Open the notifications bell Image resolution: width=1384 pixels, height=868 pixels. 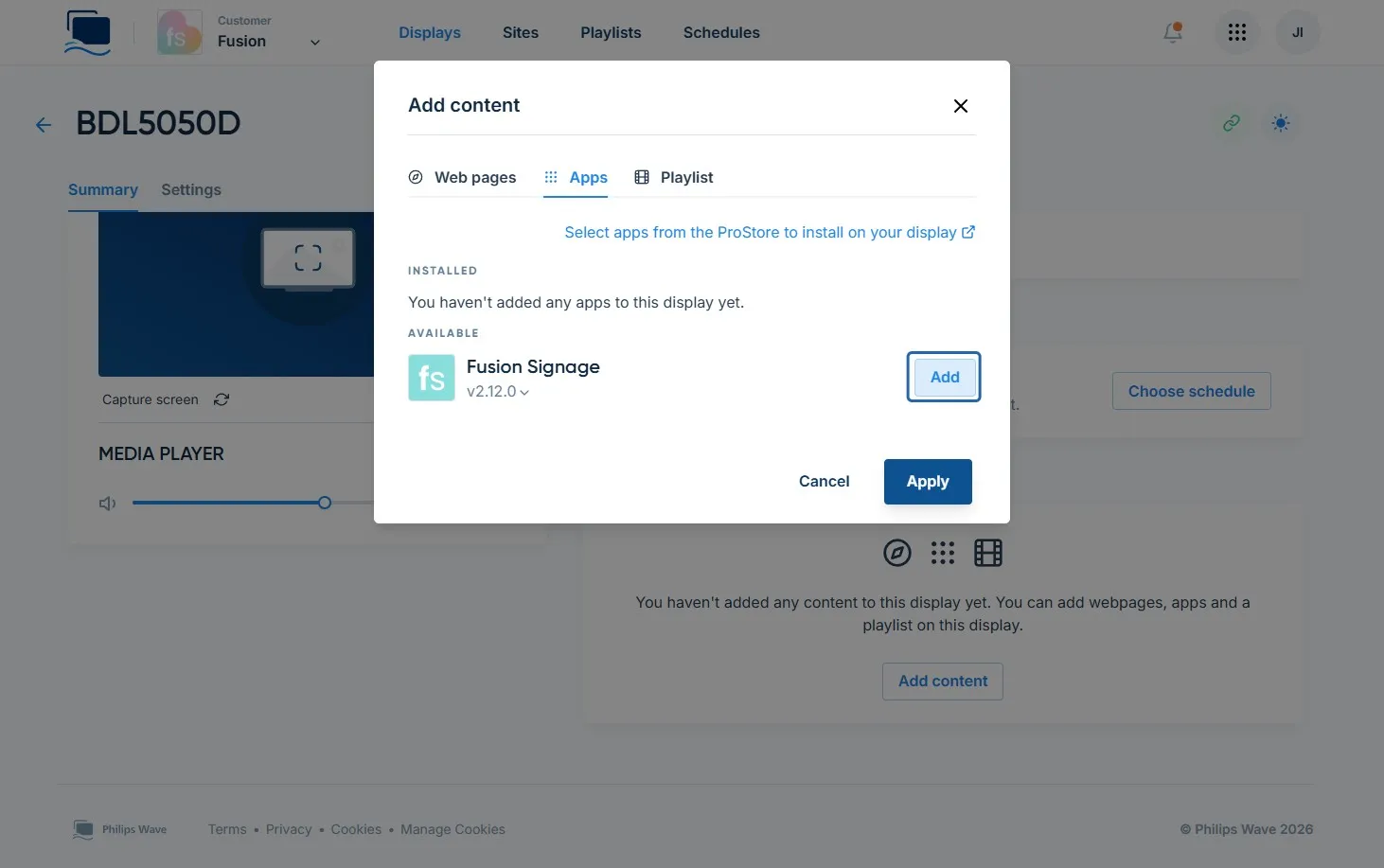pos(1173,32)
